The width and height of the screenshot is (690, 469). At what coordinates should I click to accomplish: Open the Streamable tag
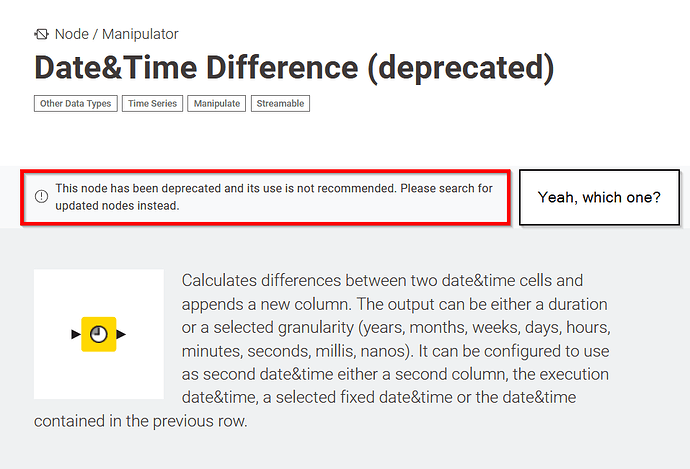point(280,104)
